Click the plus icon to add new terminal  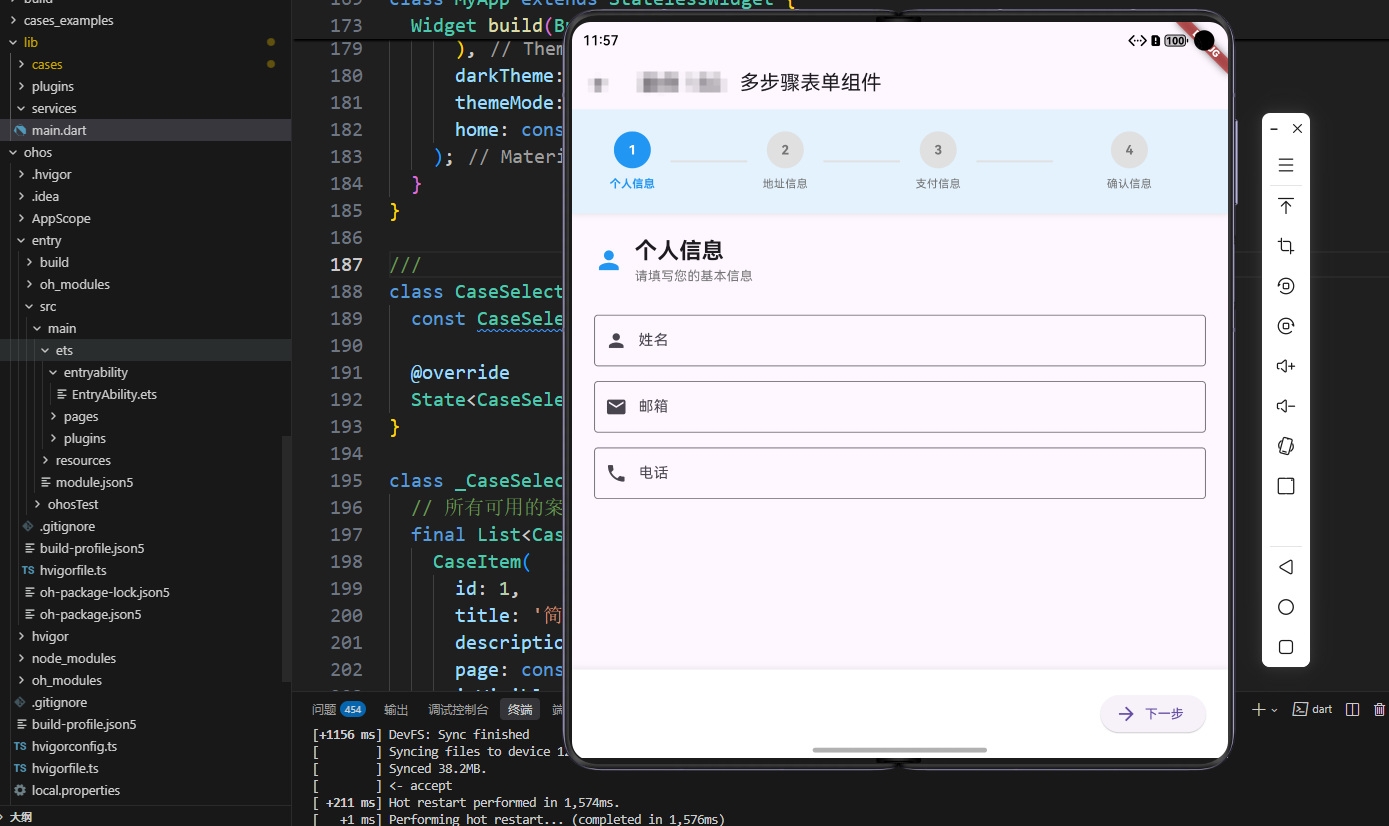point(1259,709)
